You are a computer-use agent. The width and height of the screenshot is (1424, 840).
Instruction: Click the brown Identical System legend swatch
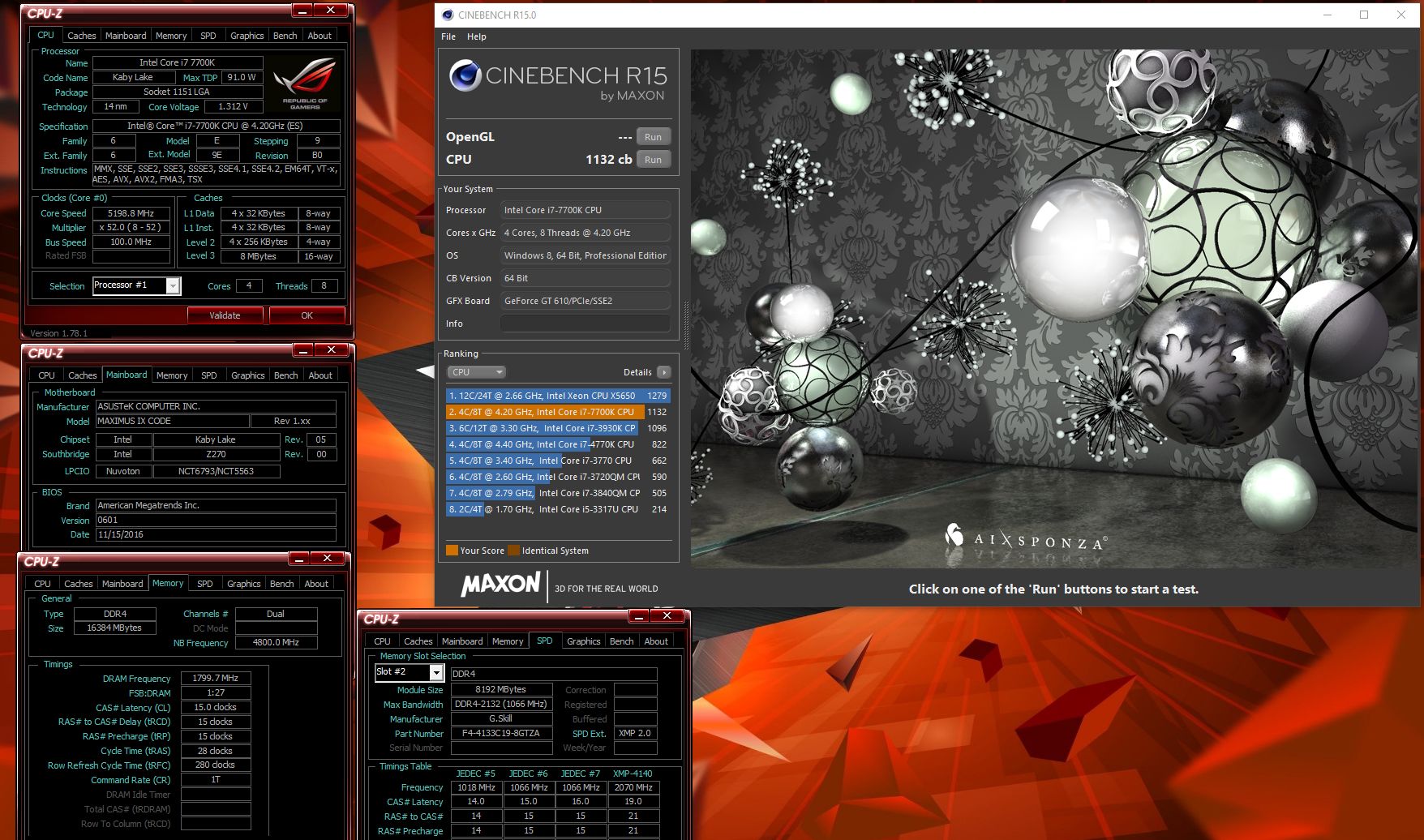513,551
